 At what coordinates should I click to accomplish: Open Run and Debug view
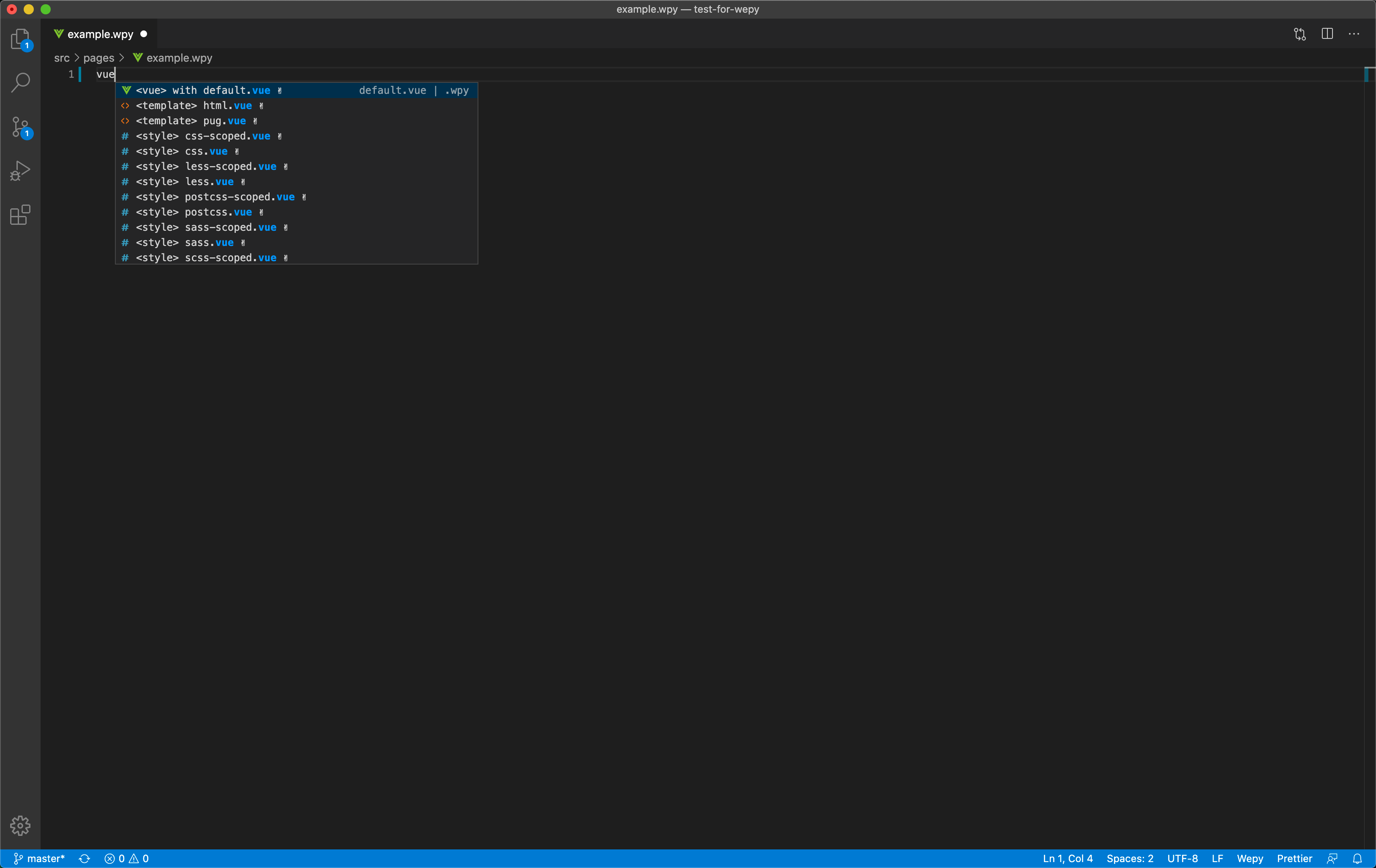point(20,170)
